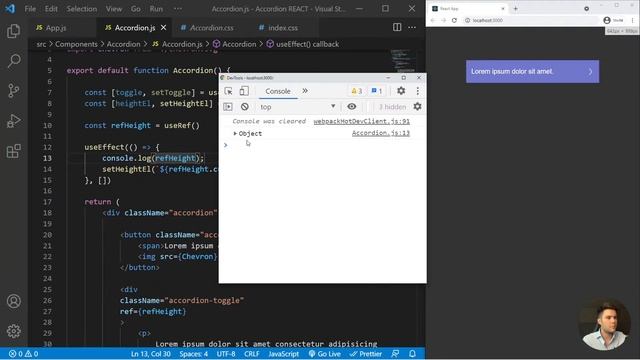Open the Manage gear in activity bar

pyautogui.click(x=13, y=331)
